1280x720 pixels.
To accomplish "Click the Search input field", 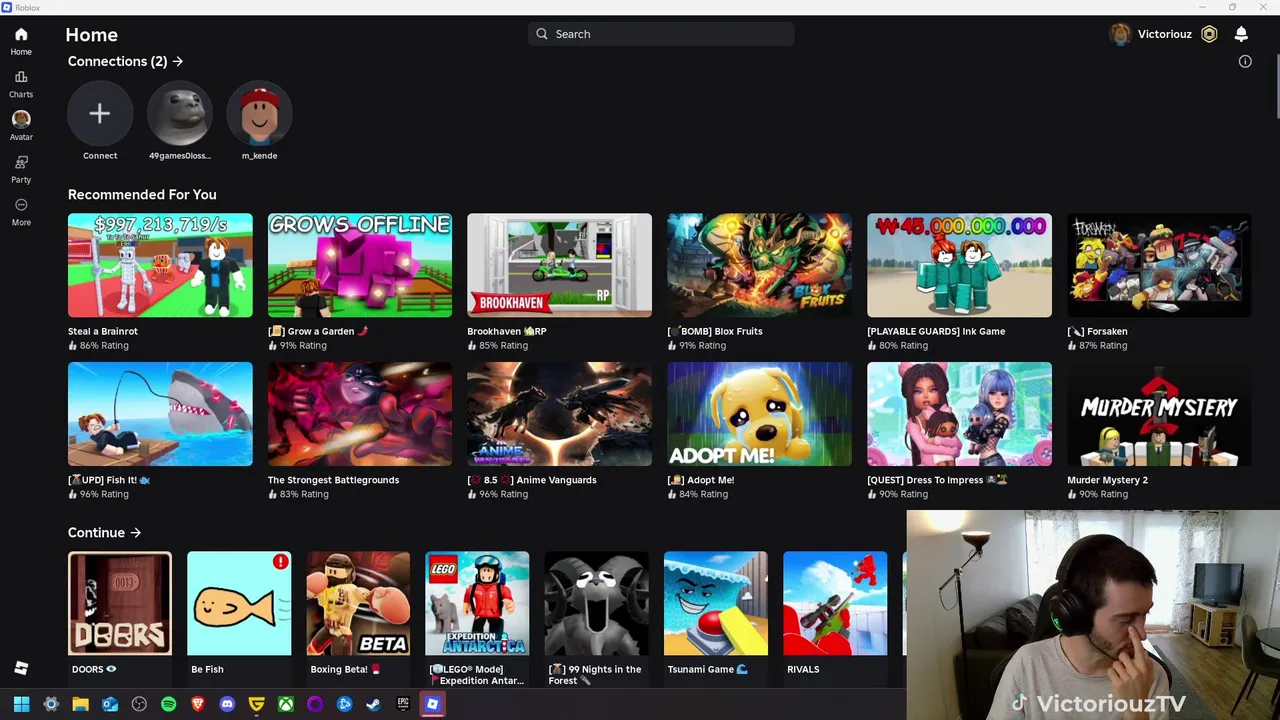I will 661,34.
